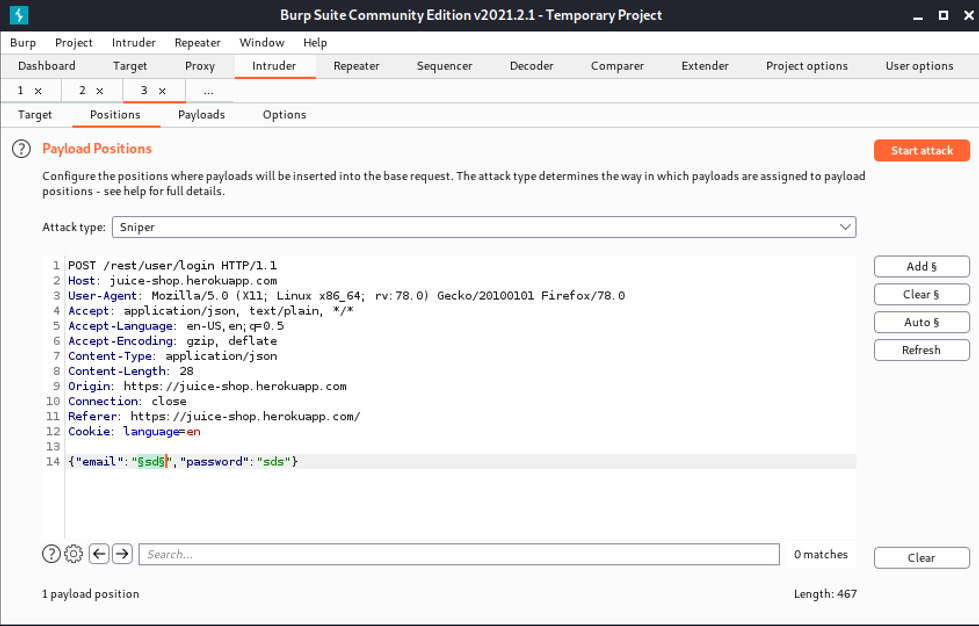Click the §sd§ payload marker in email
Screen dimensions: 979x626
[151, 462]
